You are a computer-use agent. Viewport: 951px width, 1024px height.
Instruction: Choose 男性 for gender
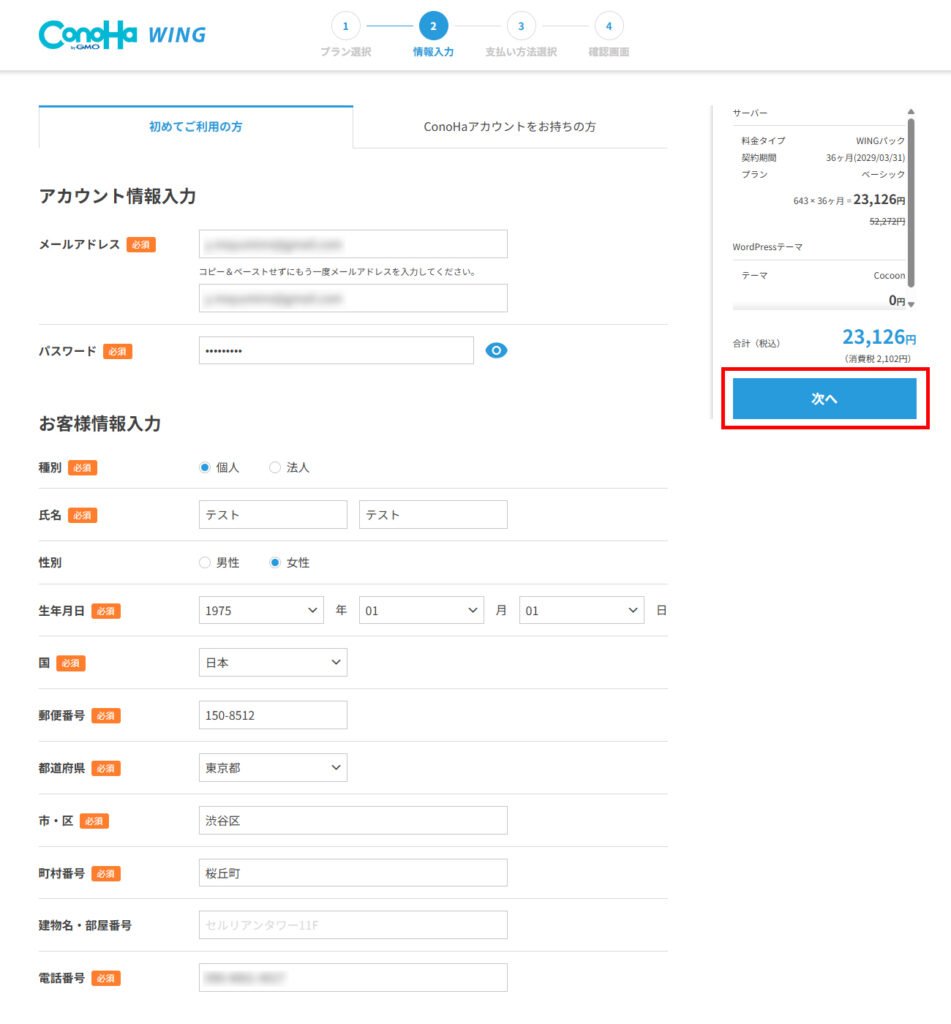coord(205,563)
